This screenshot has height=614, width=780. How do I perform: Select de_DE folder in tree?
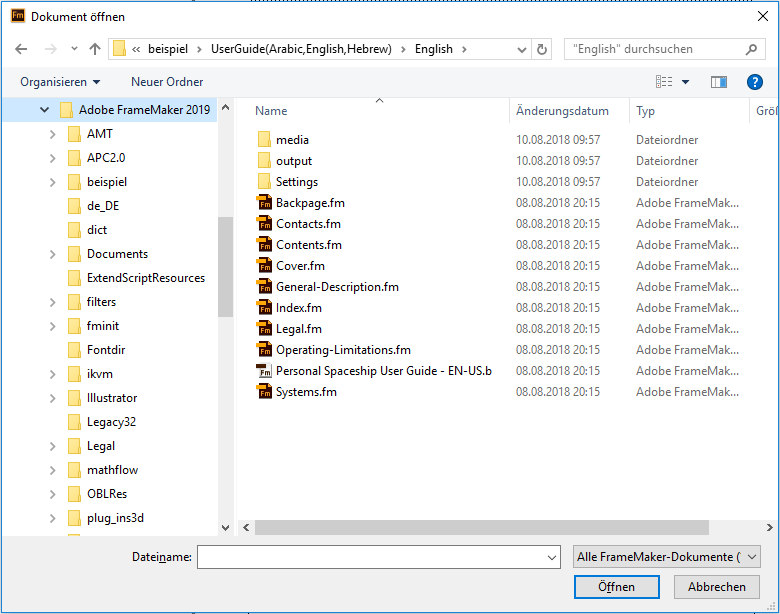coord(103,206)
